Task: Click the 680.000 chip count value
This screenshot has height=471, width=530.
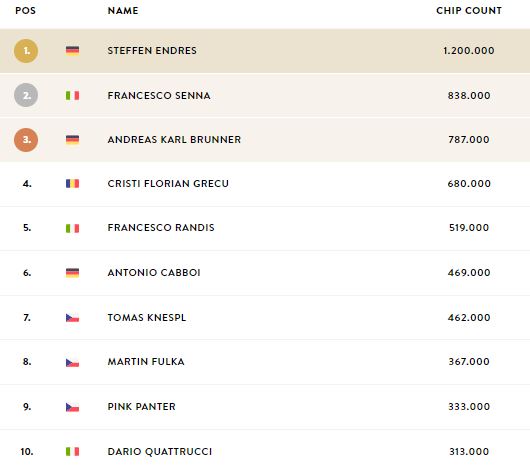Action: pos(469,184)
